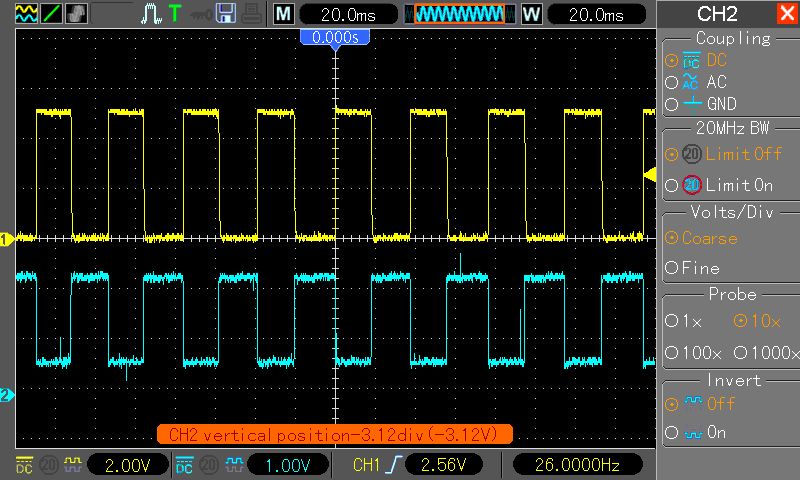Click the 0.000s horizontal trigger position marker
800x480 pixels.
click(x=335, y=37)
